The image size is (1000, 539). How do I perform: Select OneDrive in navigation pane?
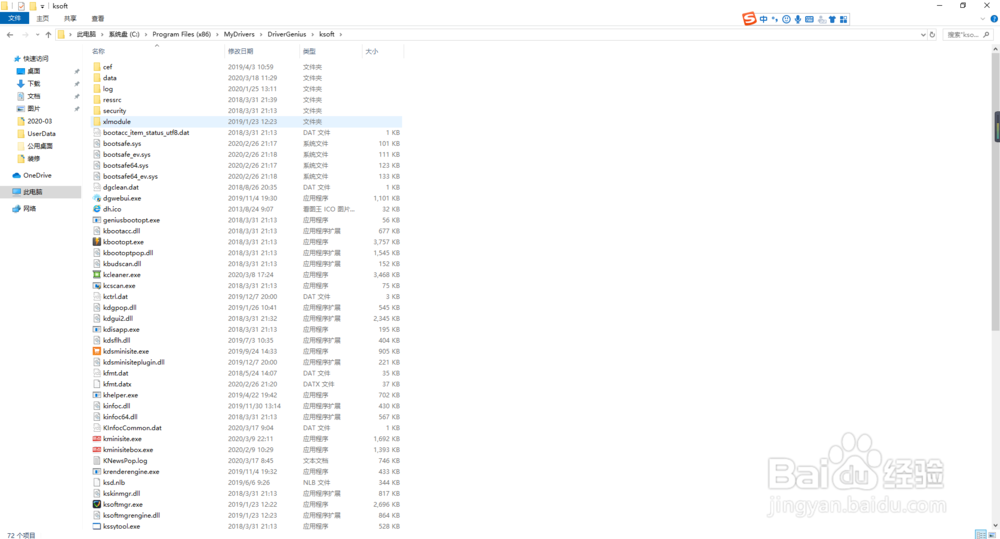pyautogui.click(x=37, y=175)
